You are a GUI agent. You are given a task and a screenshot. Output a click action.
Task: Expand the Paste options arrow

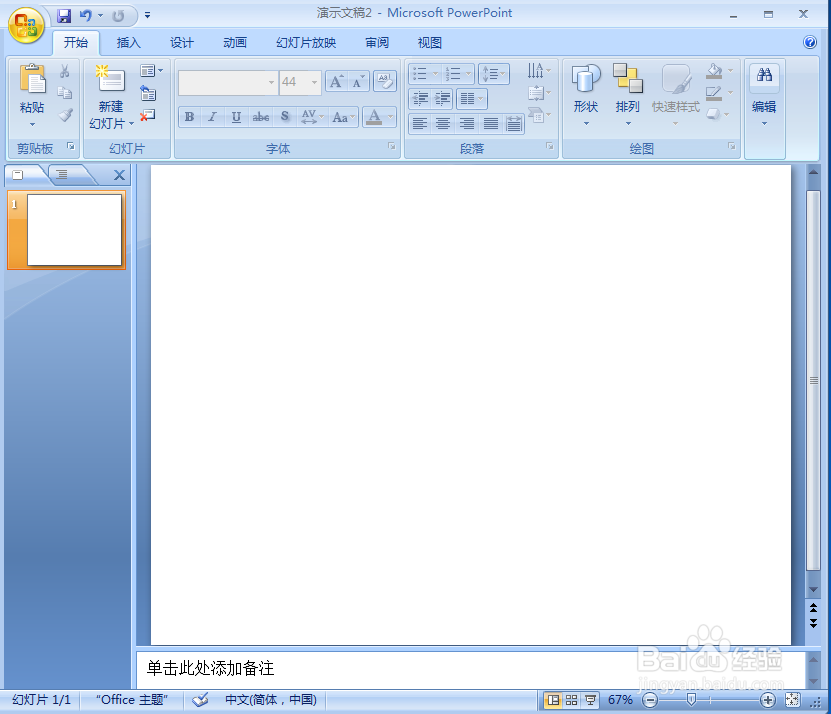coord(32,125)
